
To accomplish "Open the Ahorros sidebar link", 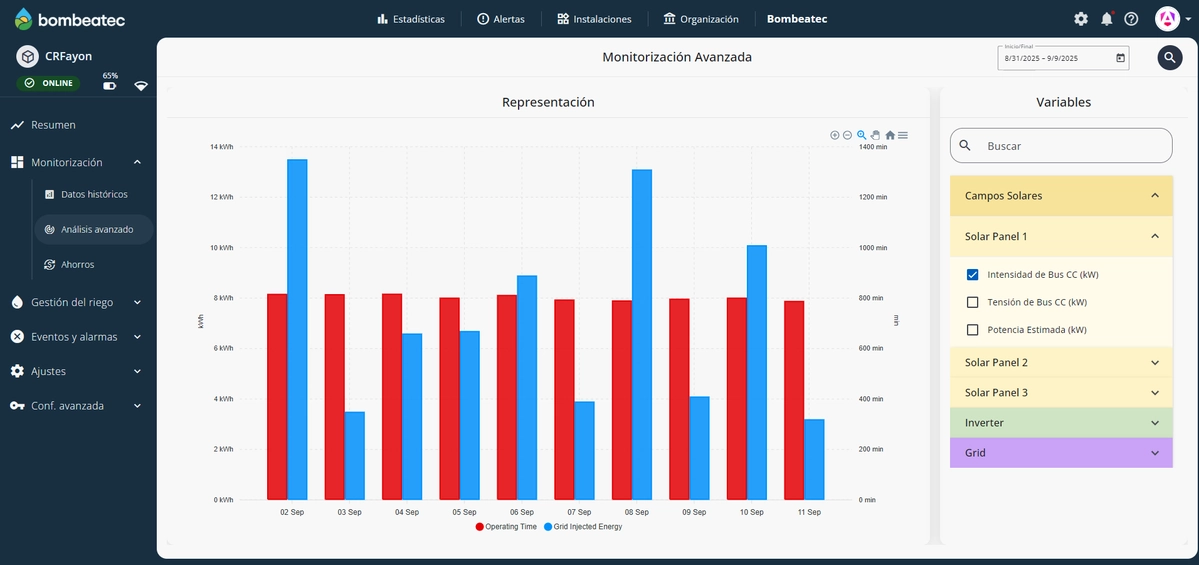I will pos(77,264).
